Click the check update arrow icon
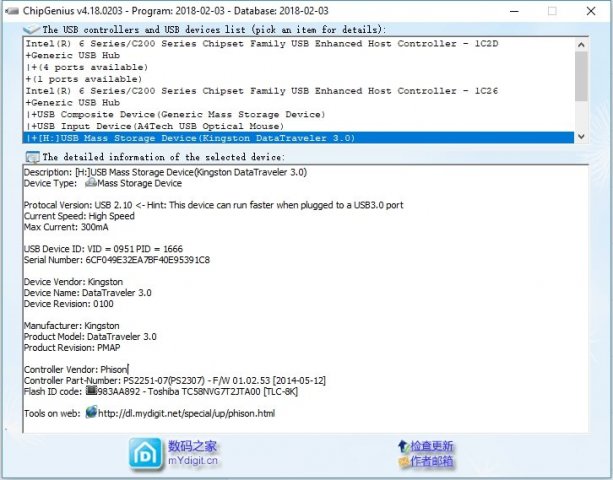Image resolution: width=613 pixels, height=480 pixels. [x=403, y=446]
